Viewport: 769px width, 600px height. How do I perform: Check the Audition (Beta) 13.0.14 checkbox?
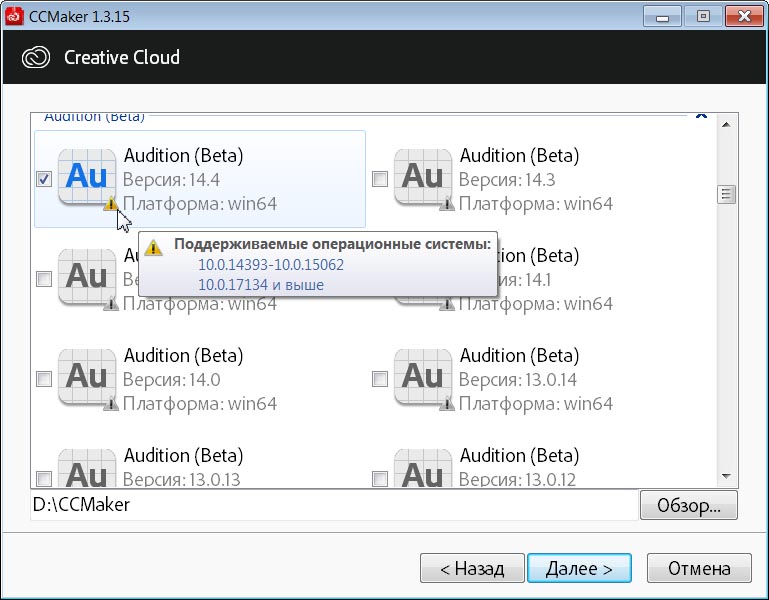click(x=380, y=379)
